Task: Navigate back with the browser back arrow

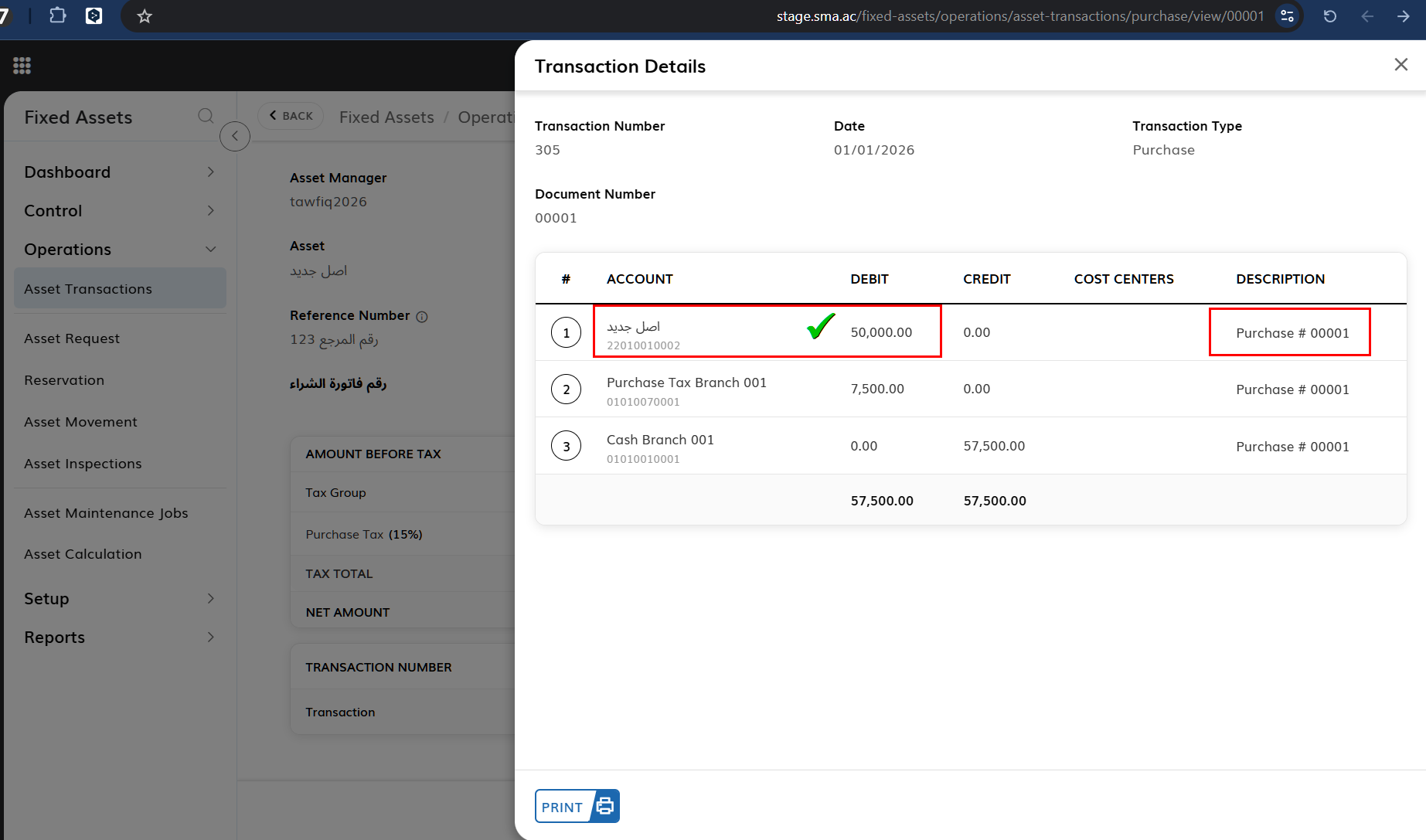Action: click(x=1367, y=15)
